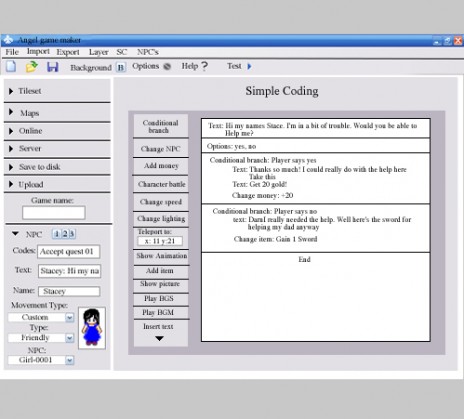Screen dimensions: 464x419
Task: Select Conditional branch: Player says yes line
Action: [263, 160]
